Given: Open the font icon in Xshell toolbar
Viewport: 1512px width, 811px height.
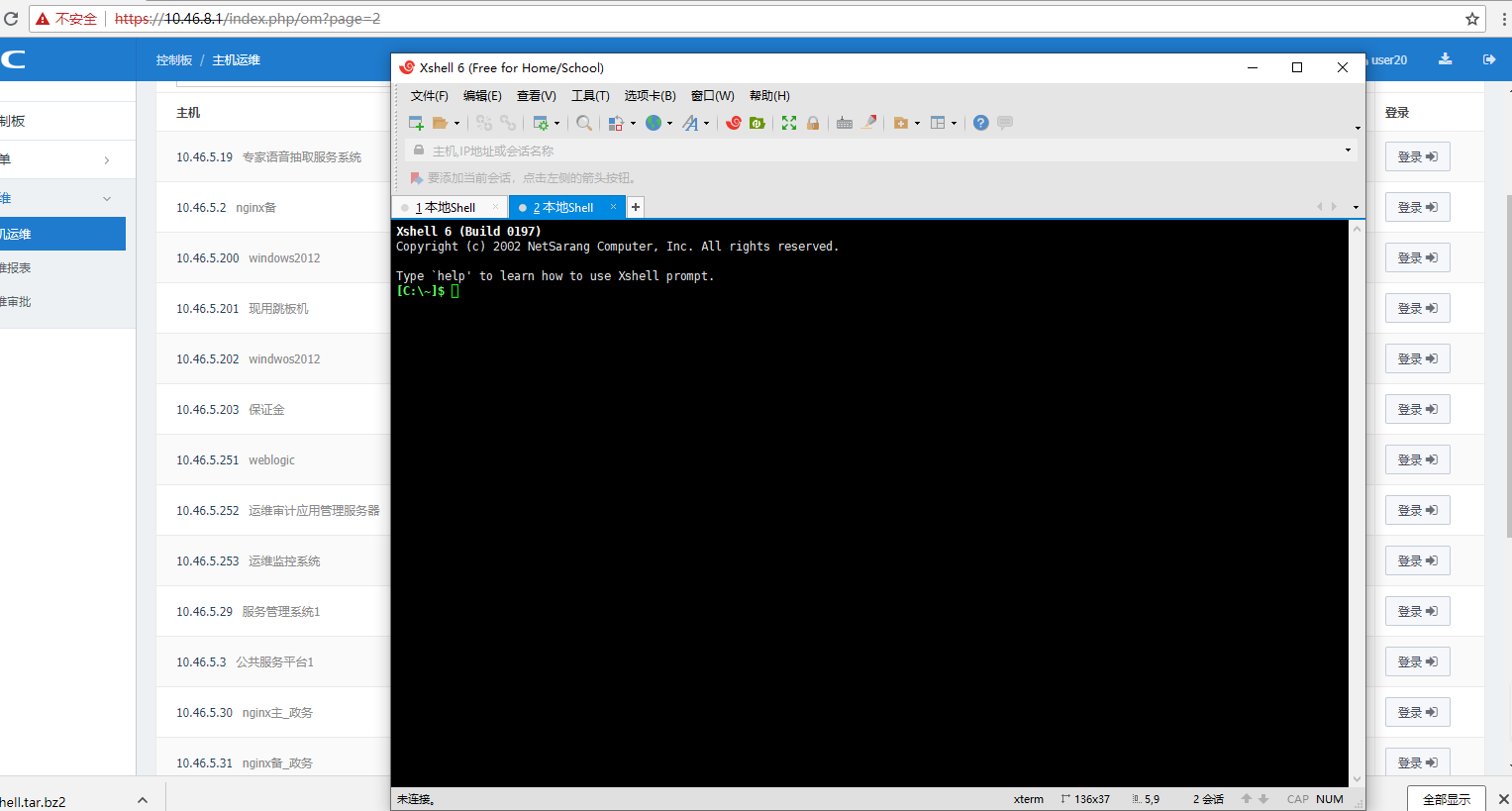Looking at the screenshot, I should [x=690, y=123].
